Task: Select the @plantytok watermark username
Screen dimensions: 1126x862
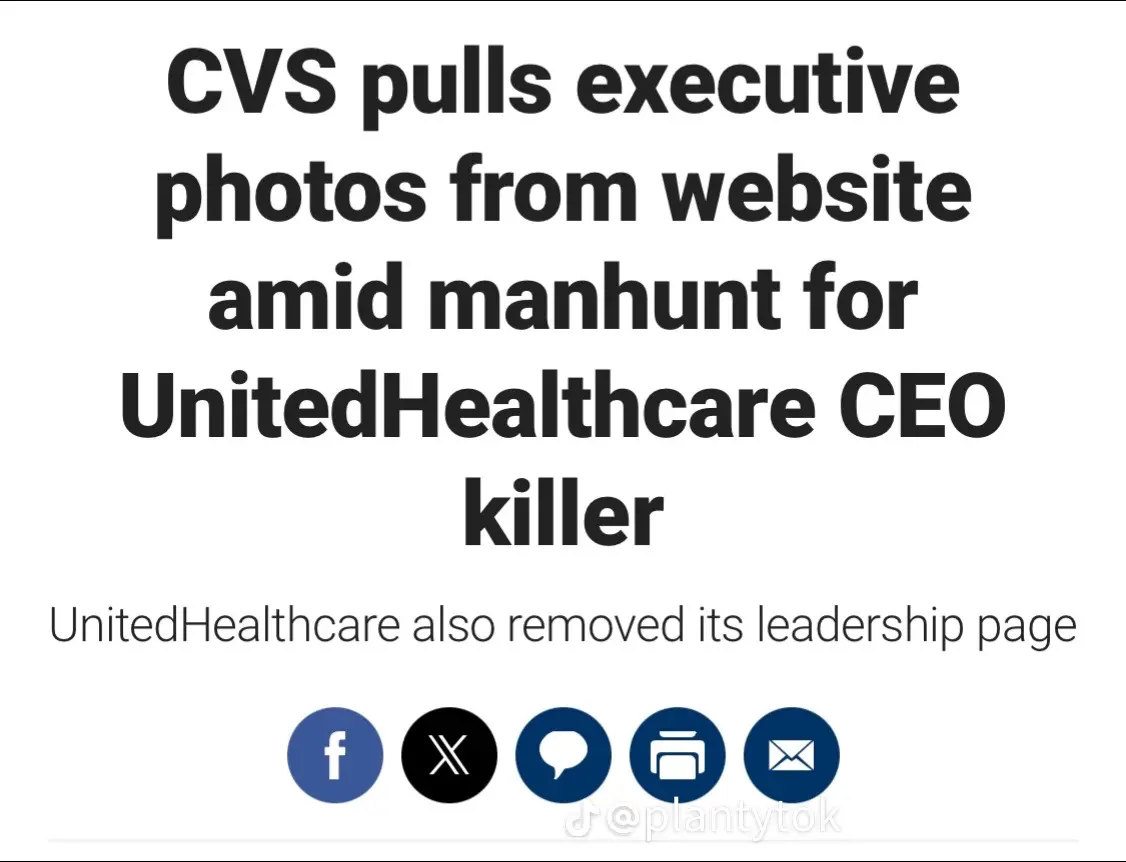Action: tap(720, 820)
